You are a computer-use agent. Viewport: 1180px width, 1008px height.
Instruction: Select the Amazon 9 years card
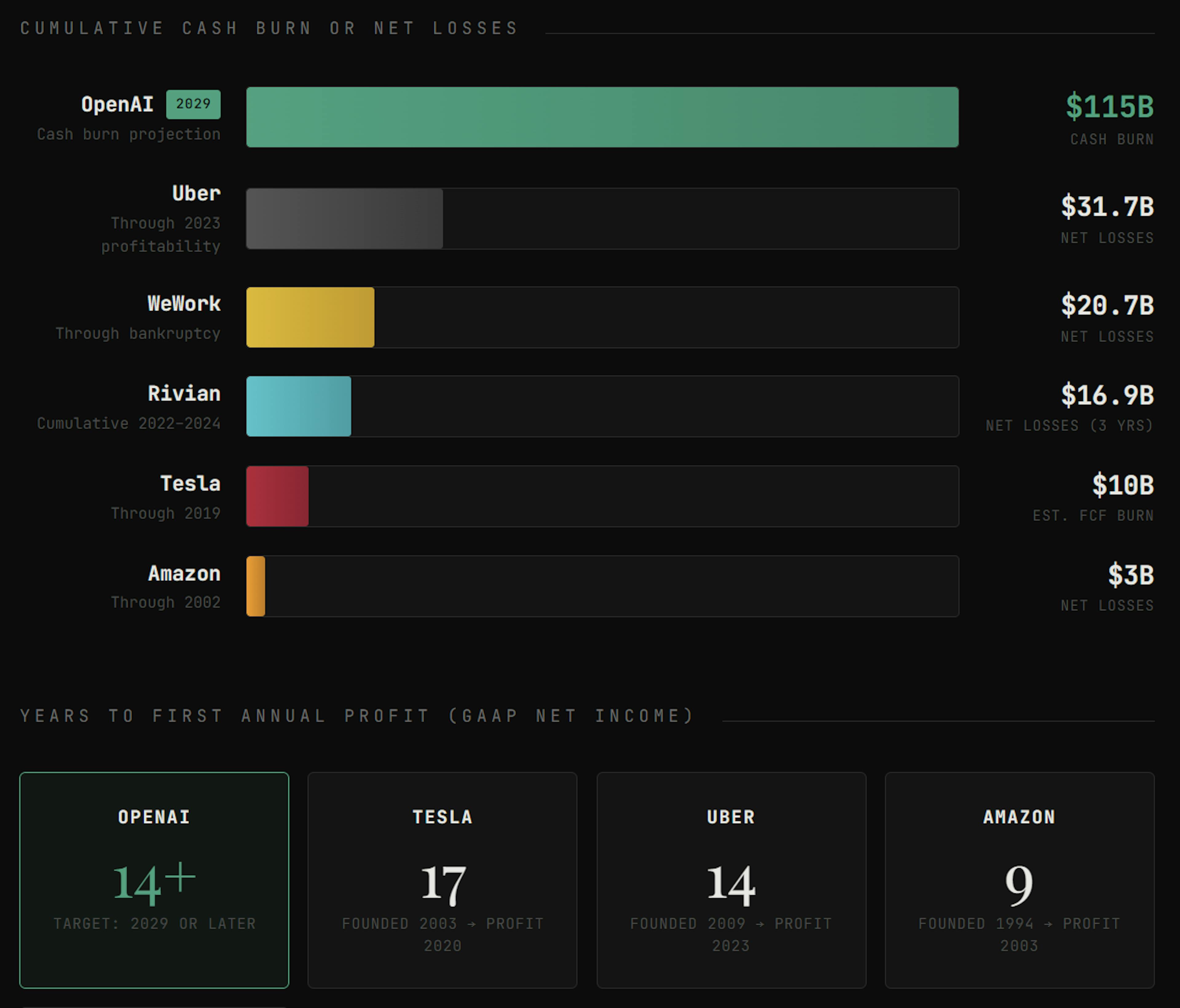1019,880
